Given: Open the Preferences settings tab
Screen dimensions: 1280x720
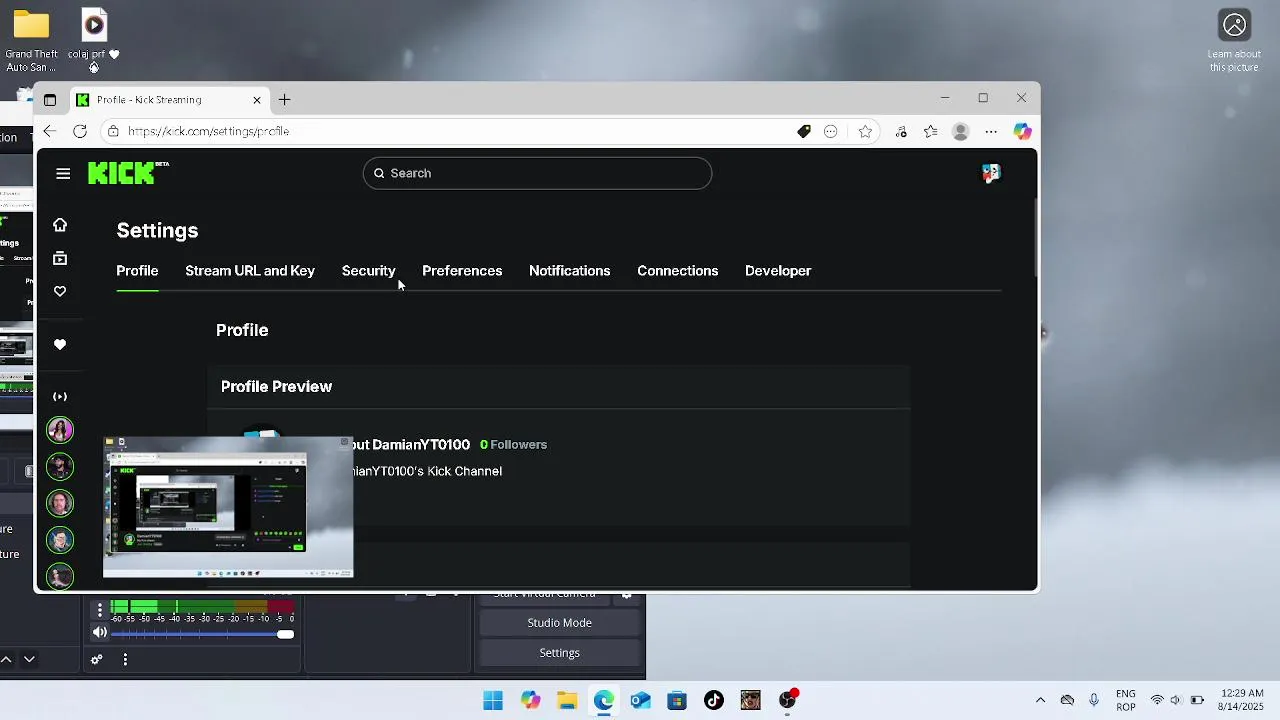Looking at the screenshot, I should click(462, 271).
